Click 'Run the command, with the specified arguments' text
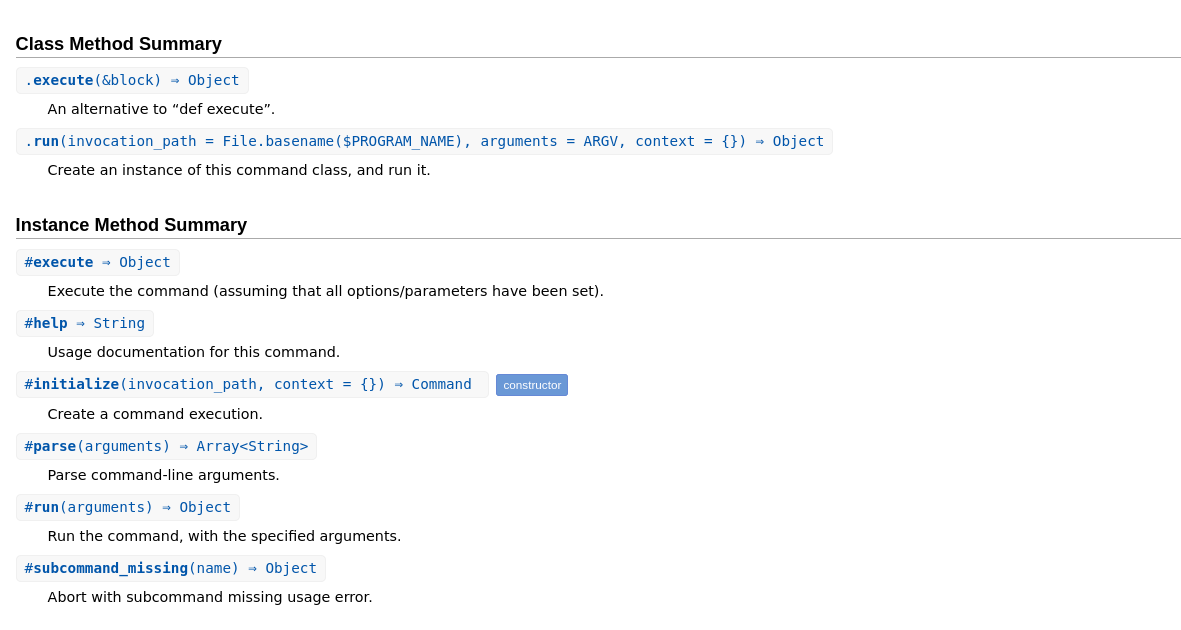 point(224,536)
